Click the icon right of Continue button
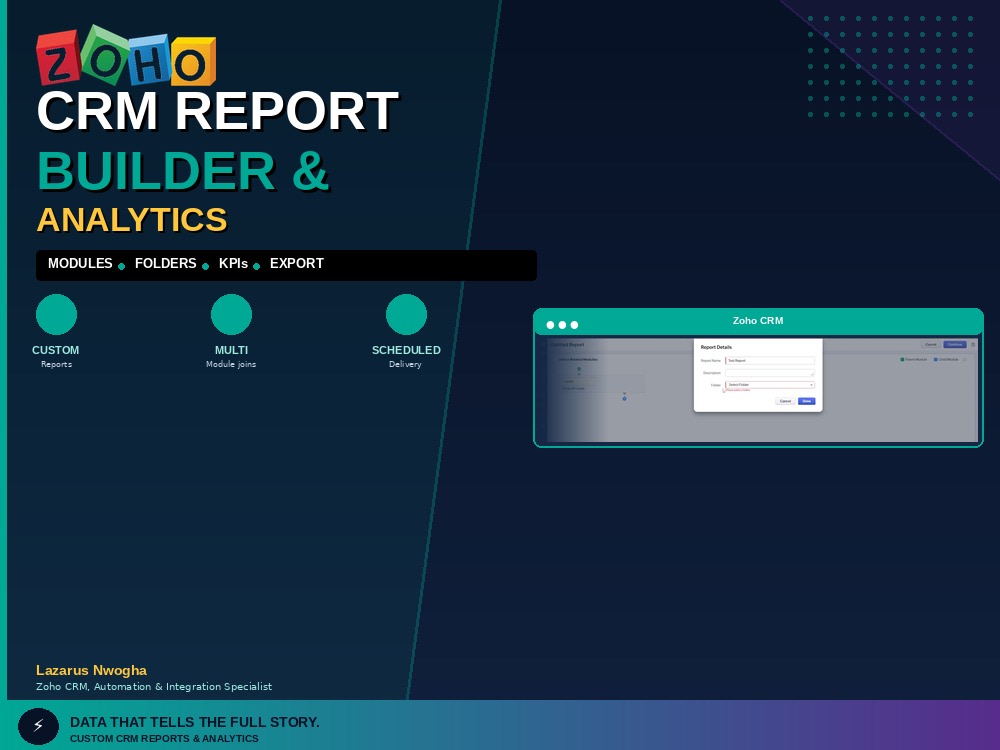Viewport: 1000px width, 750px height. pos(973,344)
